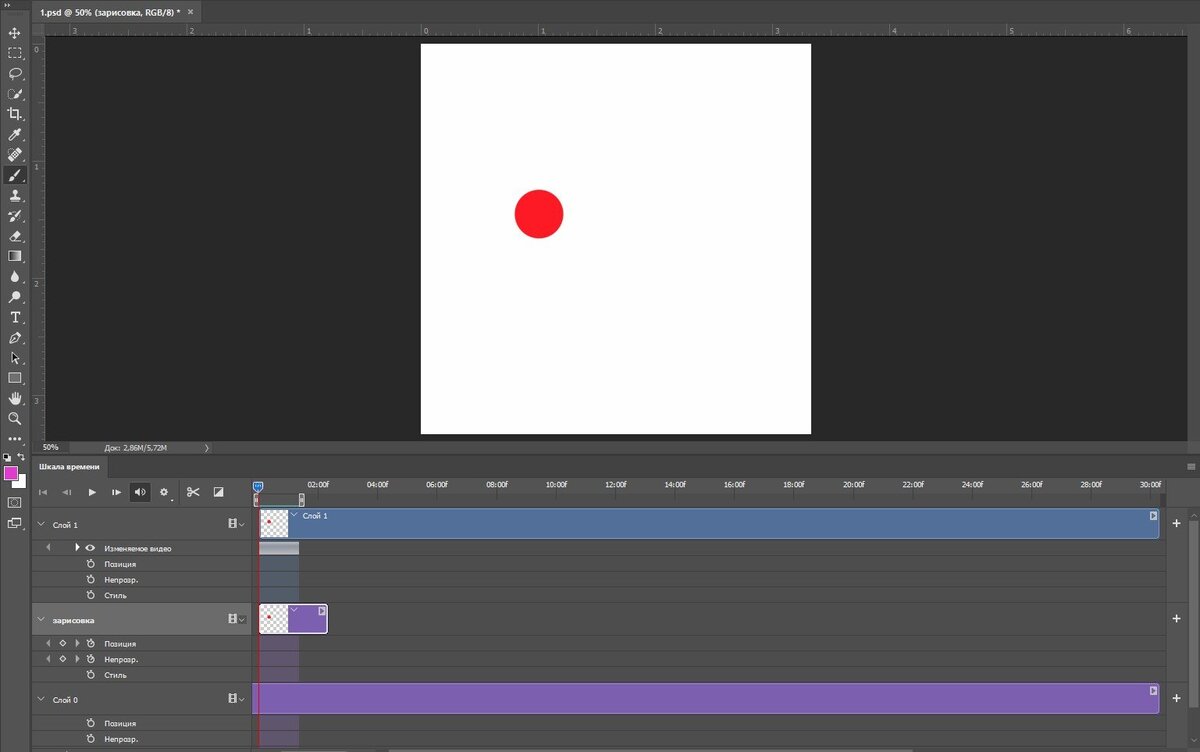Collapse the Слой 0 track
The image size is (1200, 752).
point(41,699)
